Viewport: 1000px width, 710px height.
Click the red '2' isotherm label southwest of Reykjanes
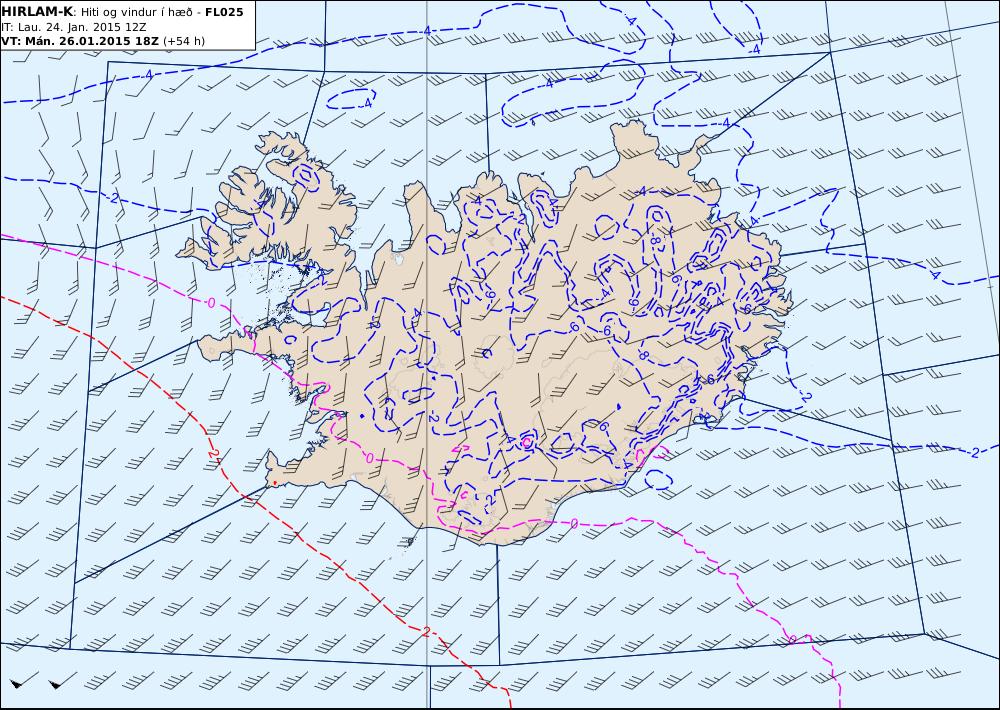pyautogui.click(x=214, y=455)
